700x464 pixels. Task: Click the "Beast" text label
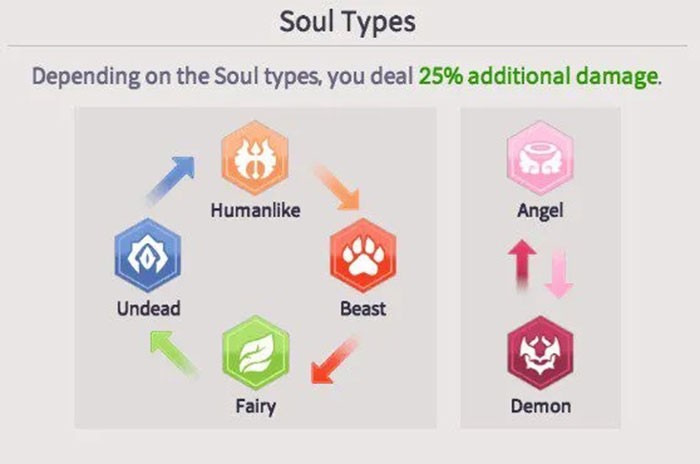tap(363, 309)
